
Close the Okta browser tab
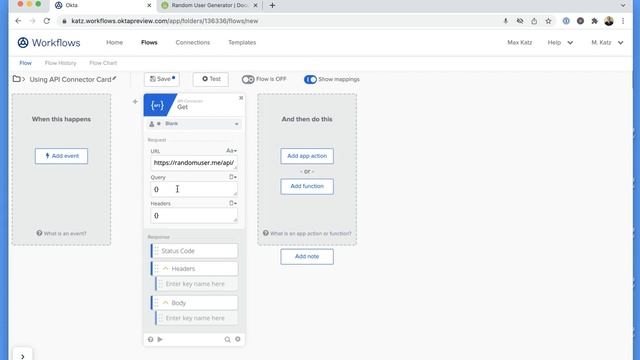[149, 5]
